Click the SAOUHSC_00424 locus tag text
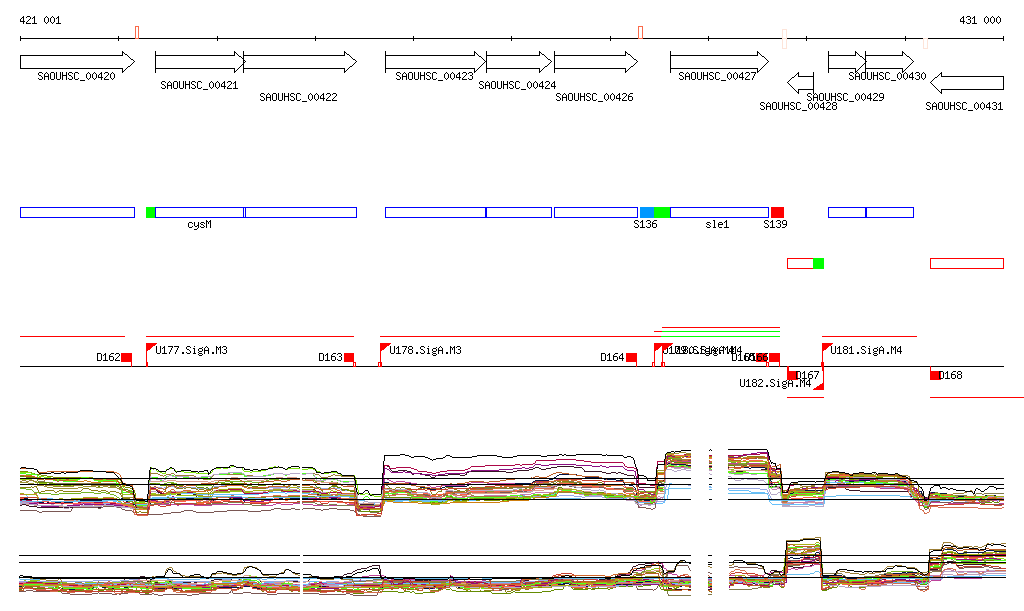The image size is (1024, 611). [517, 86]
